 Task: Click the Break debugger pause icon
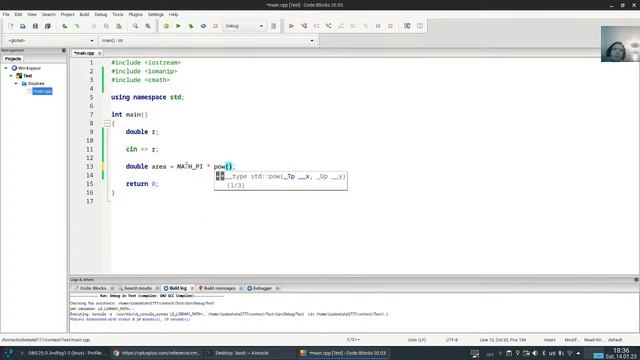coord(378,26)
